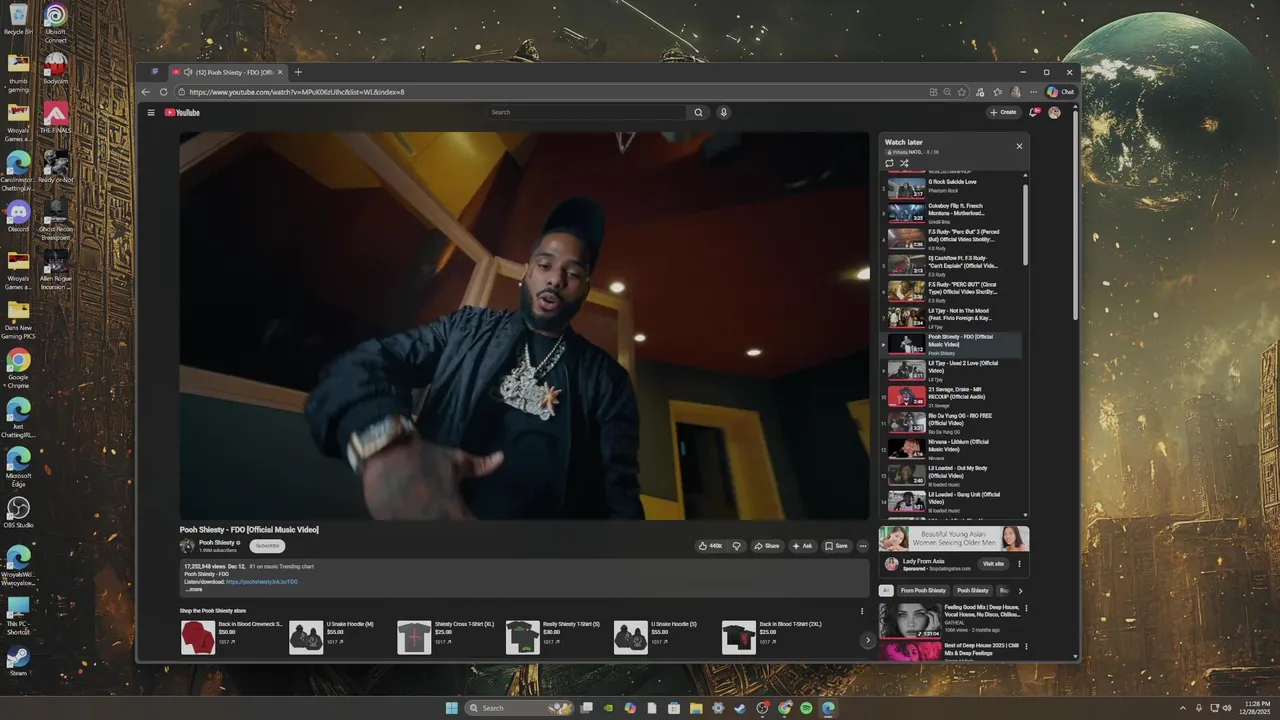Image resolution: width=1280 pixels, height=720 pixels.
Task: Show hidden system tray icons chevron
Action: point(1183,708)
